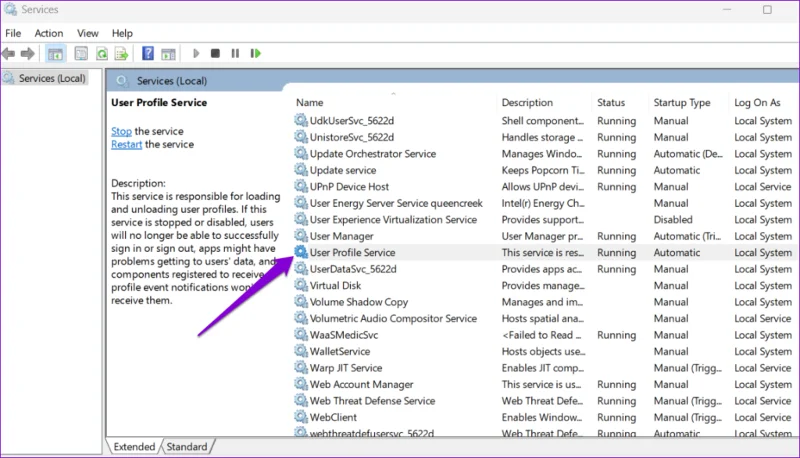Viewport: 800px width, 458px height.
Task: Open the blue Help toolbar icon
Action: (x=148, y=53)
